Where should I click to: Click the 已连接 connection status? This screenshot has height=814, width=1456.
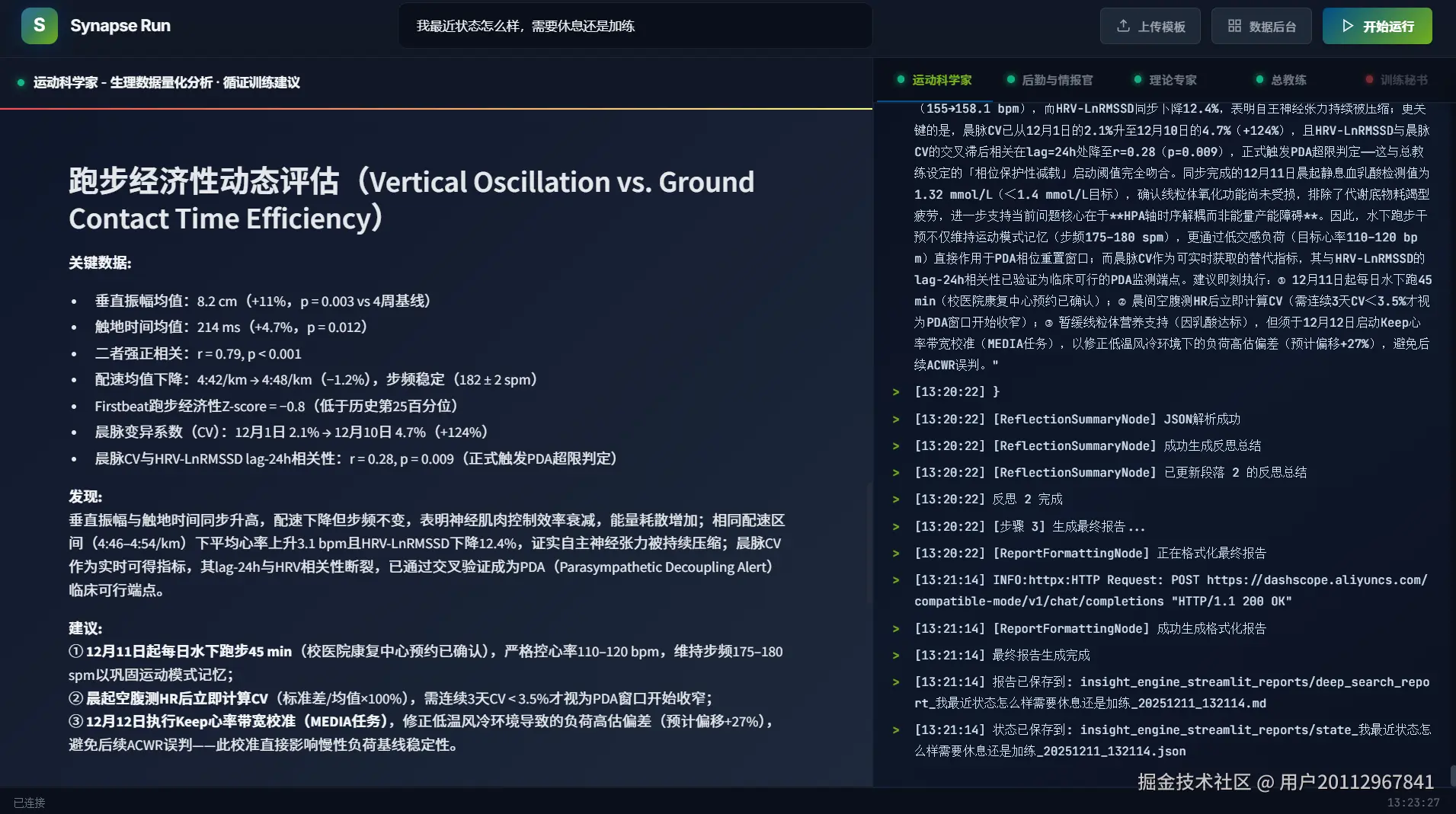[30, 803]
